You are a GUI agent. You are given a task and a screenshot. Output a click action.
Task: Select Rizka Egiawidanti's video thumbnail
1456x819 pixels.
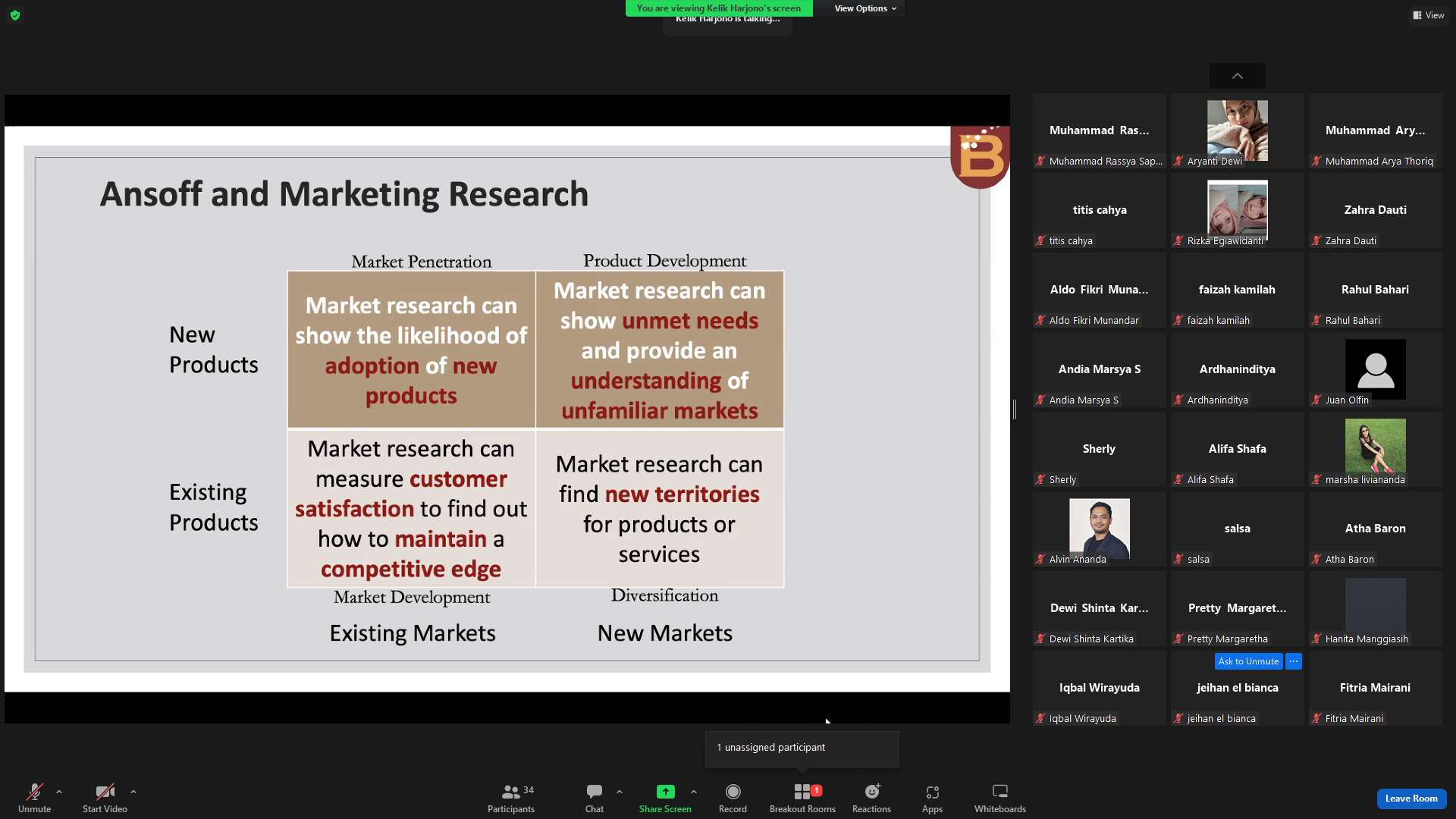1238,210
